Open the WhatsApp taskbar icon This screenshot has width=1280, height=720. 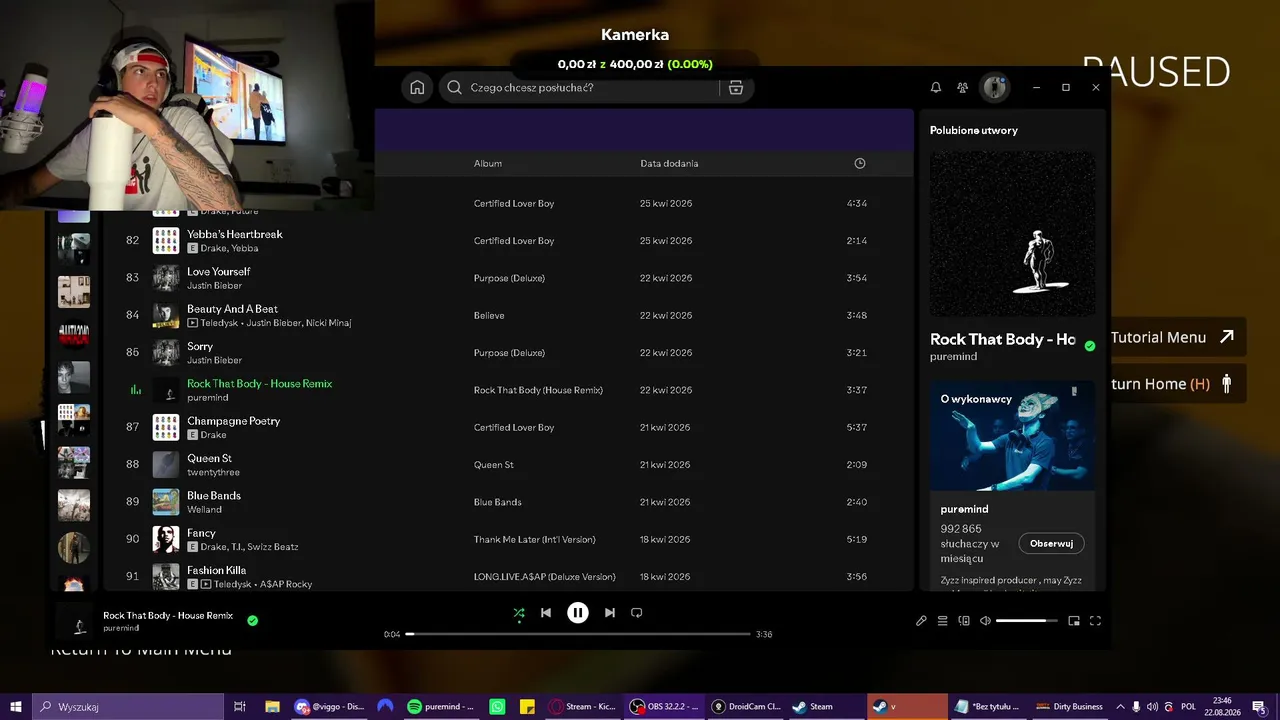498,707
